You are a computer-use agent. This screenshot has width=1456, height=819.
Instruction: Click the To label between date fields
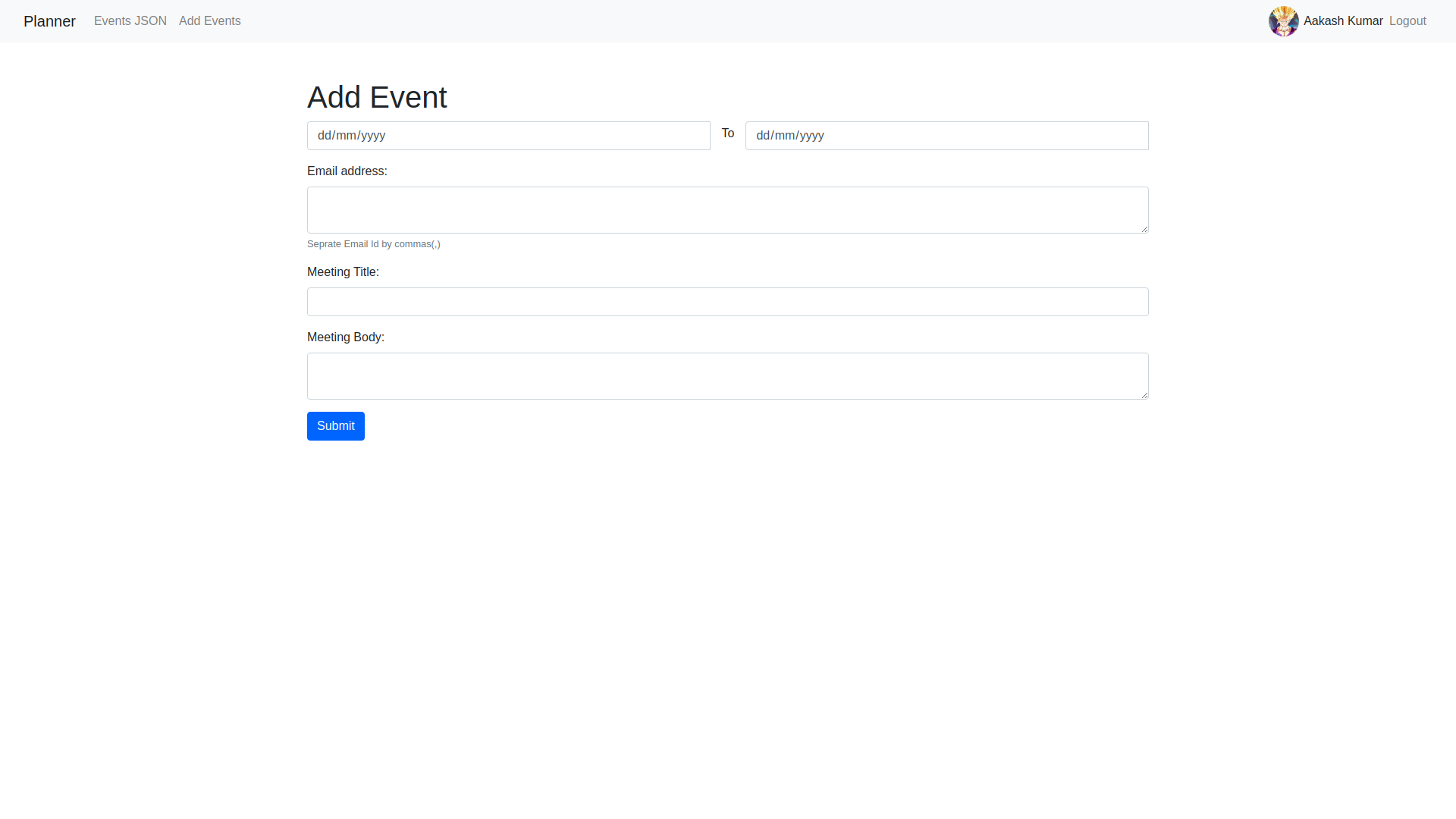pyautogui.click(x=728, y=133)
